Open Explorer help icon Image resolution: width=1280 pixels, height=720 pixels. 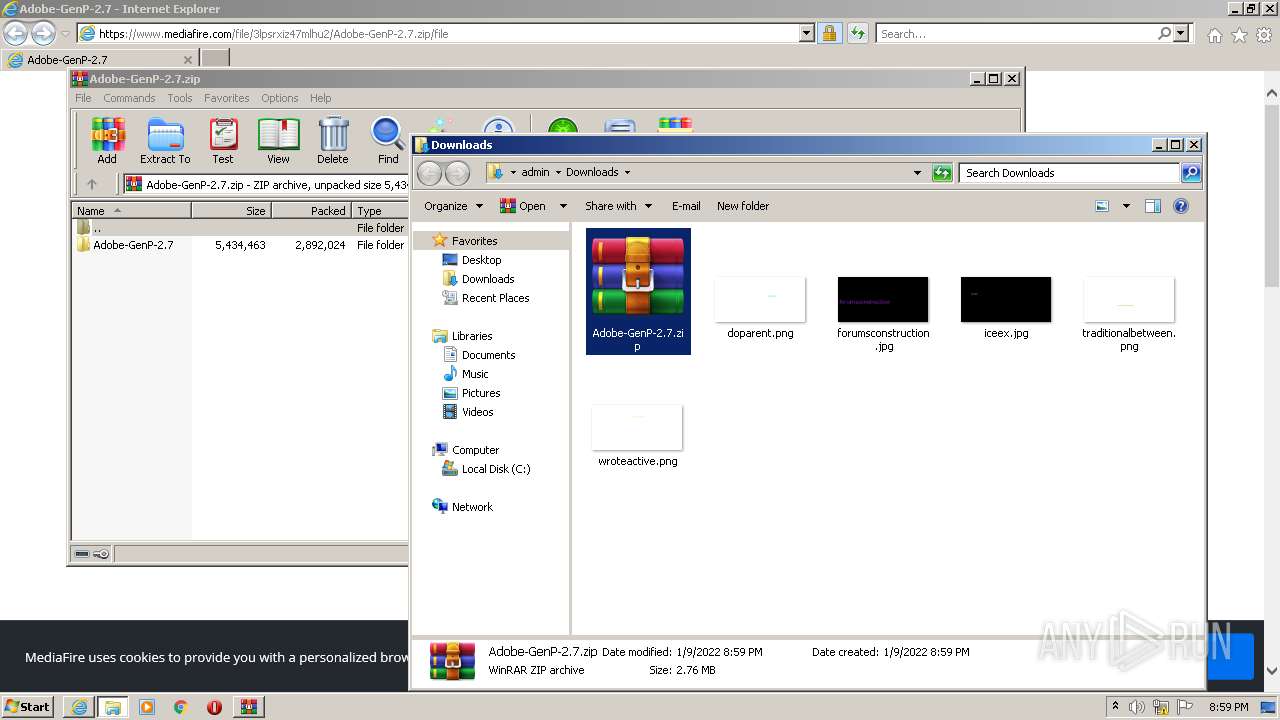pyautogui.click(x=1181, y=206)
